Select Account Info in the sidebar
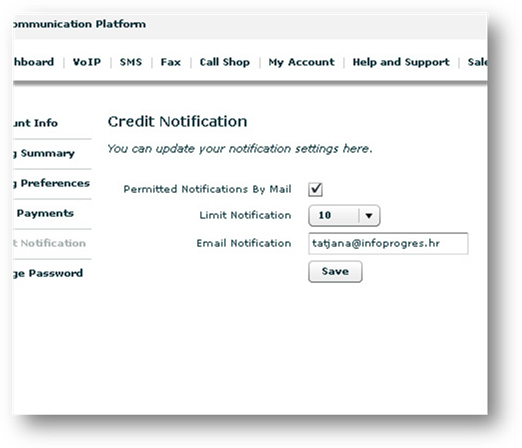This screenshot has width=522, height=448. pos(35,123)
